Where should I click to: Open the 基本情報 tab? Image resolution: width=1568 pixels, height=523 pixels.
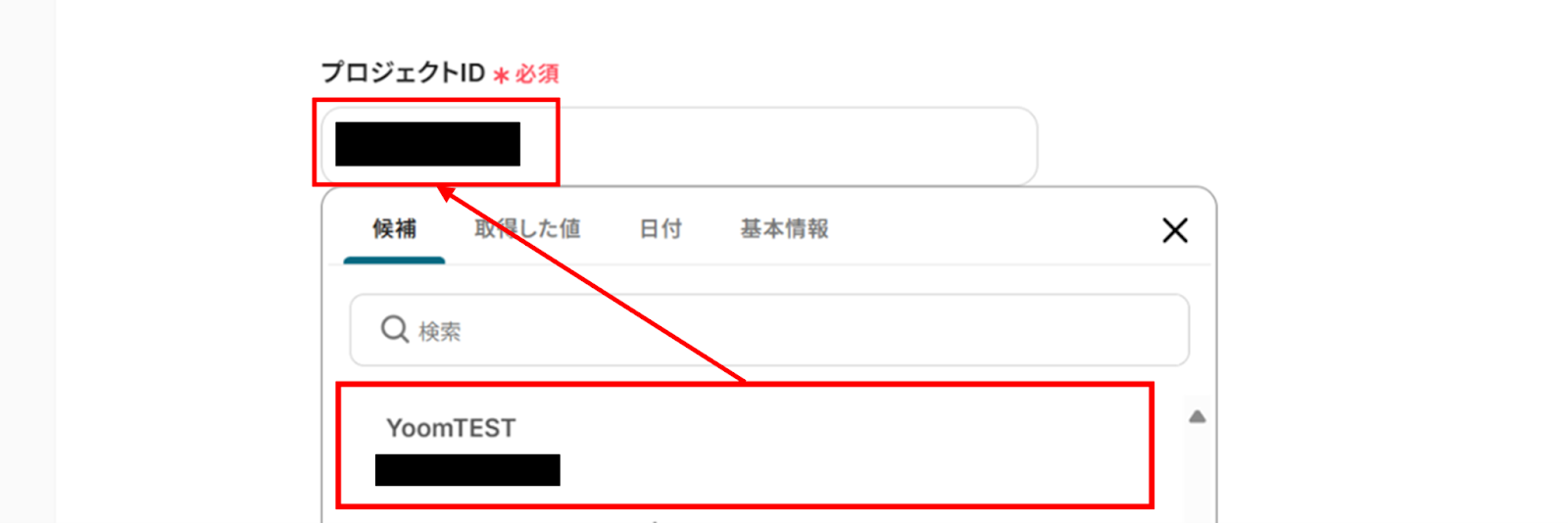tap(784, 229)
